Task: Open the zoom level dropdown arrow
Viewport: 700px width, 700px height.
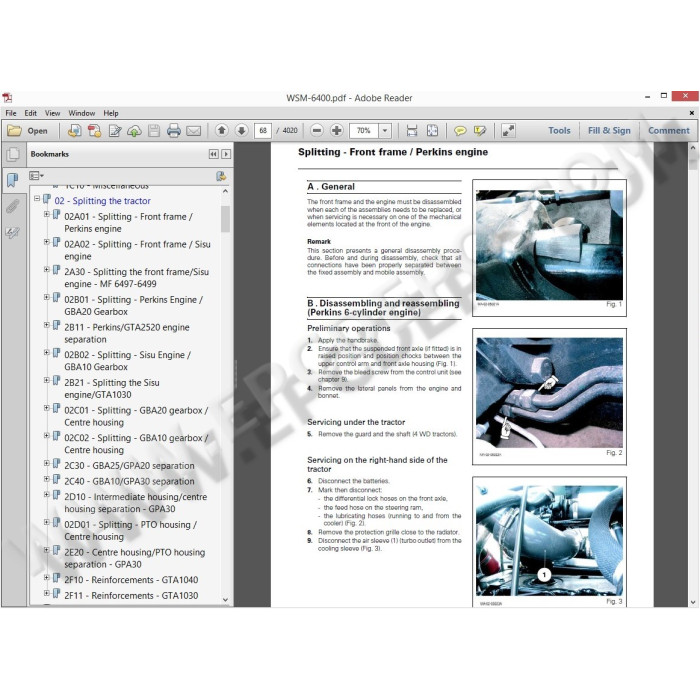Action: (x=385, y=130)
